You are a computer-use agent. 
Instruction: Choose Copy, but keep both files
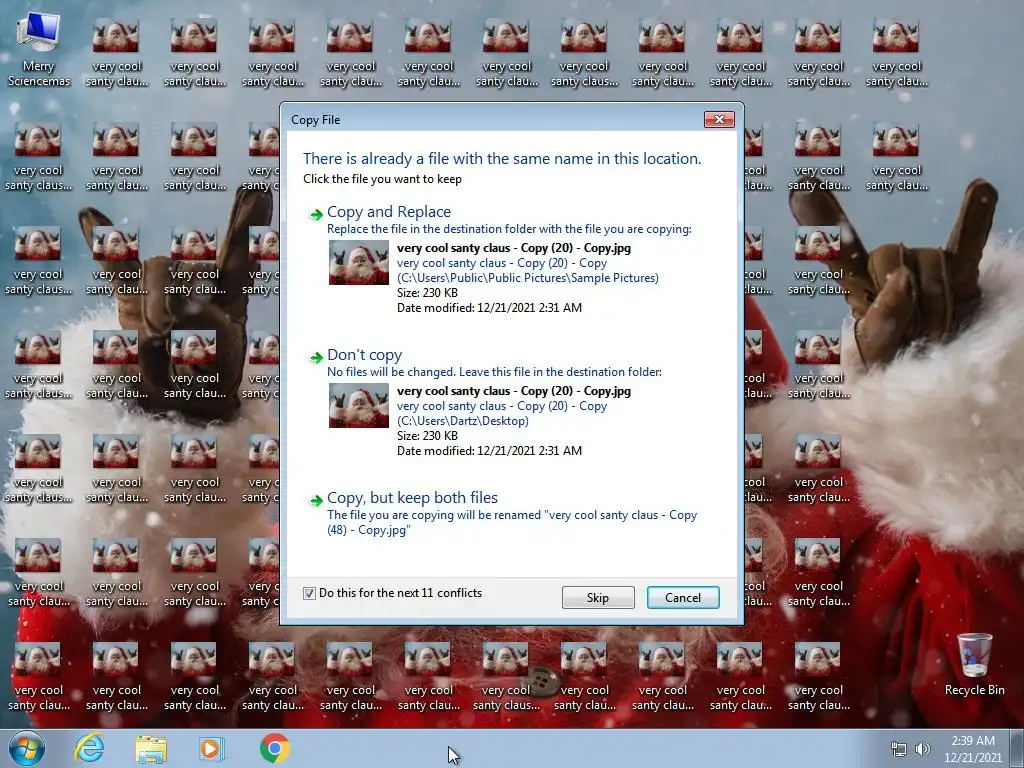(412, 498)
